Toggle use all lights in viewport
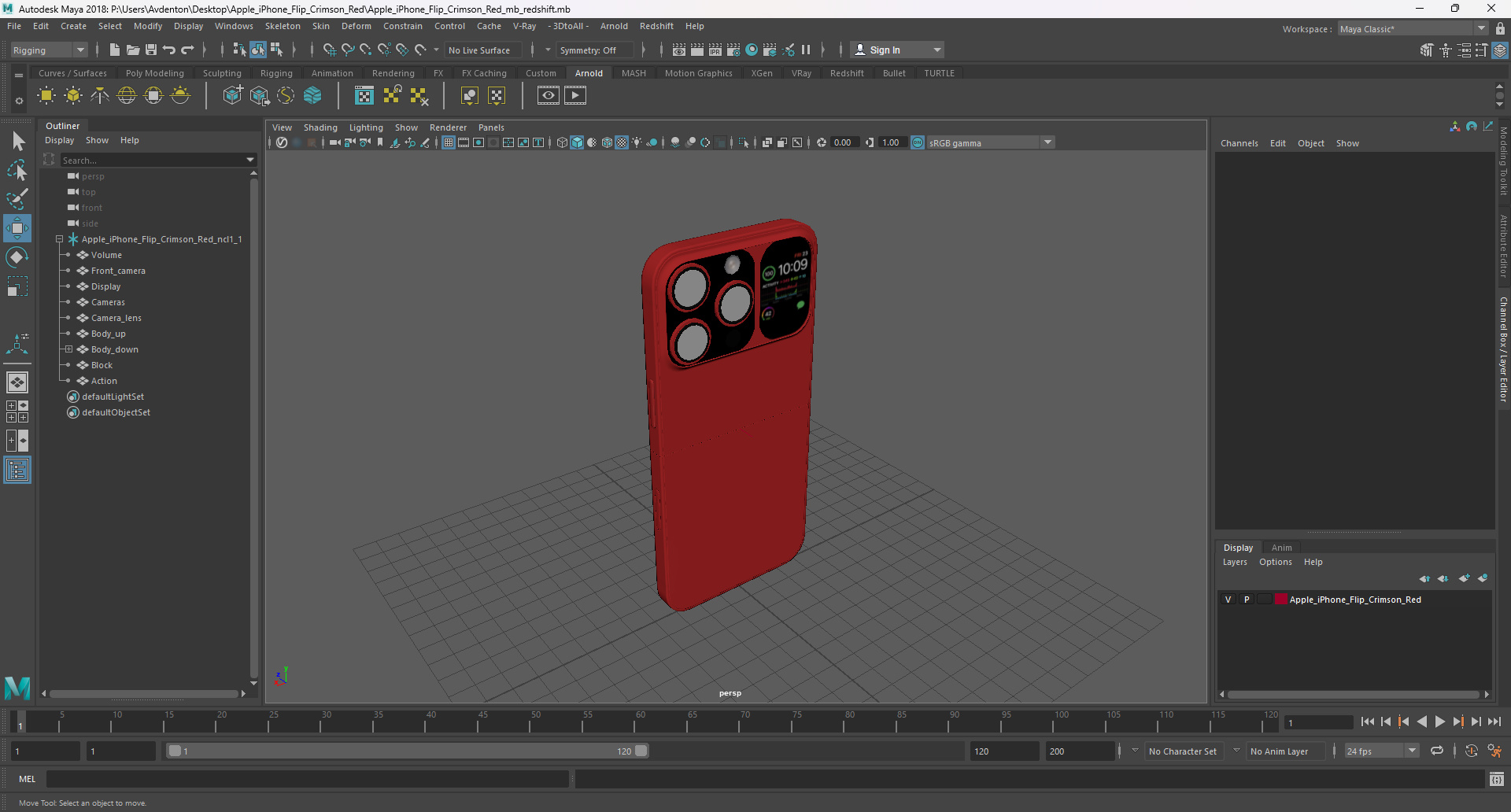The height and width of the screenshot is (812, 1511). click(637, 142)
